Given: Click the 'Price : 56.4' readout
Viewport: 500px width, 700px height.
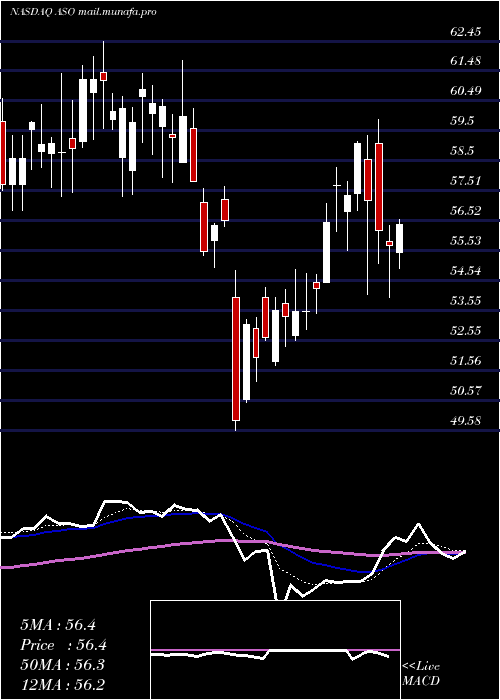Looking at the screenshot, I should click(63, 645).
